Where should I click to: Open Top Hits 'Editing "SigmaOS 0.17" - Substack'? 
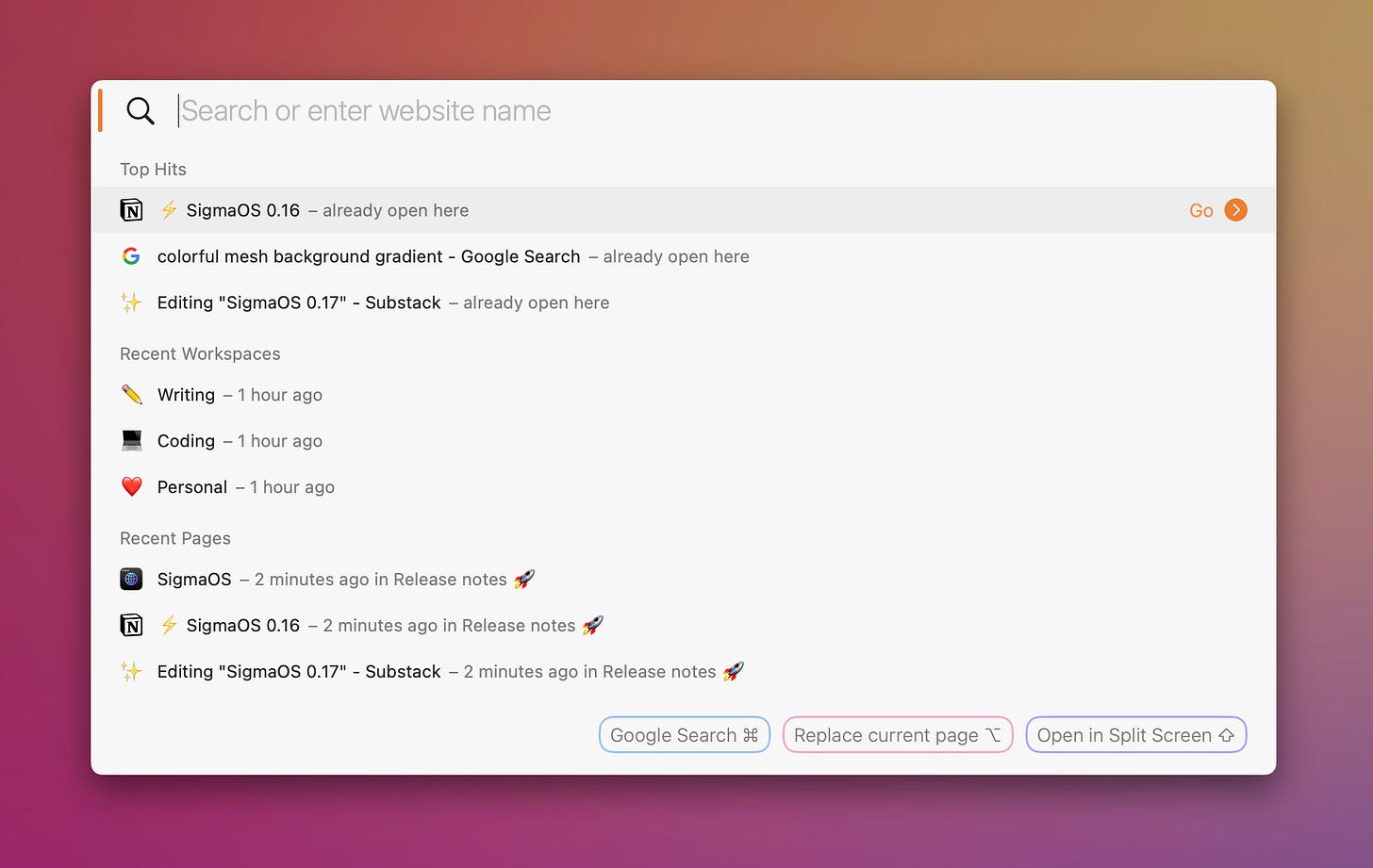683,303
